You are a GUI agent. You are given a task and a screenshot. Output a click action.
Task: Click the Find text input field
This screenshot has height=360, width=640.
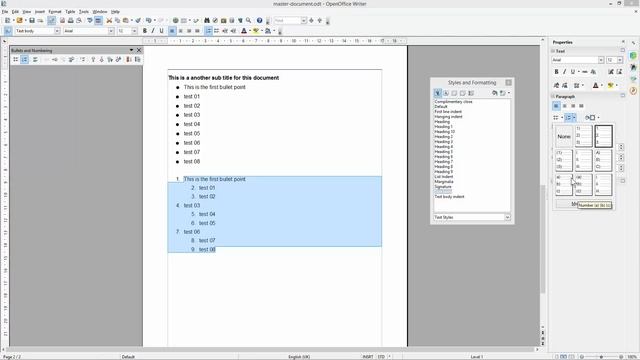287,20
